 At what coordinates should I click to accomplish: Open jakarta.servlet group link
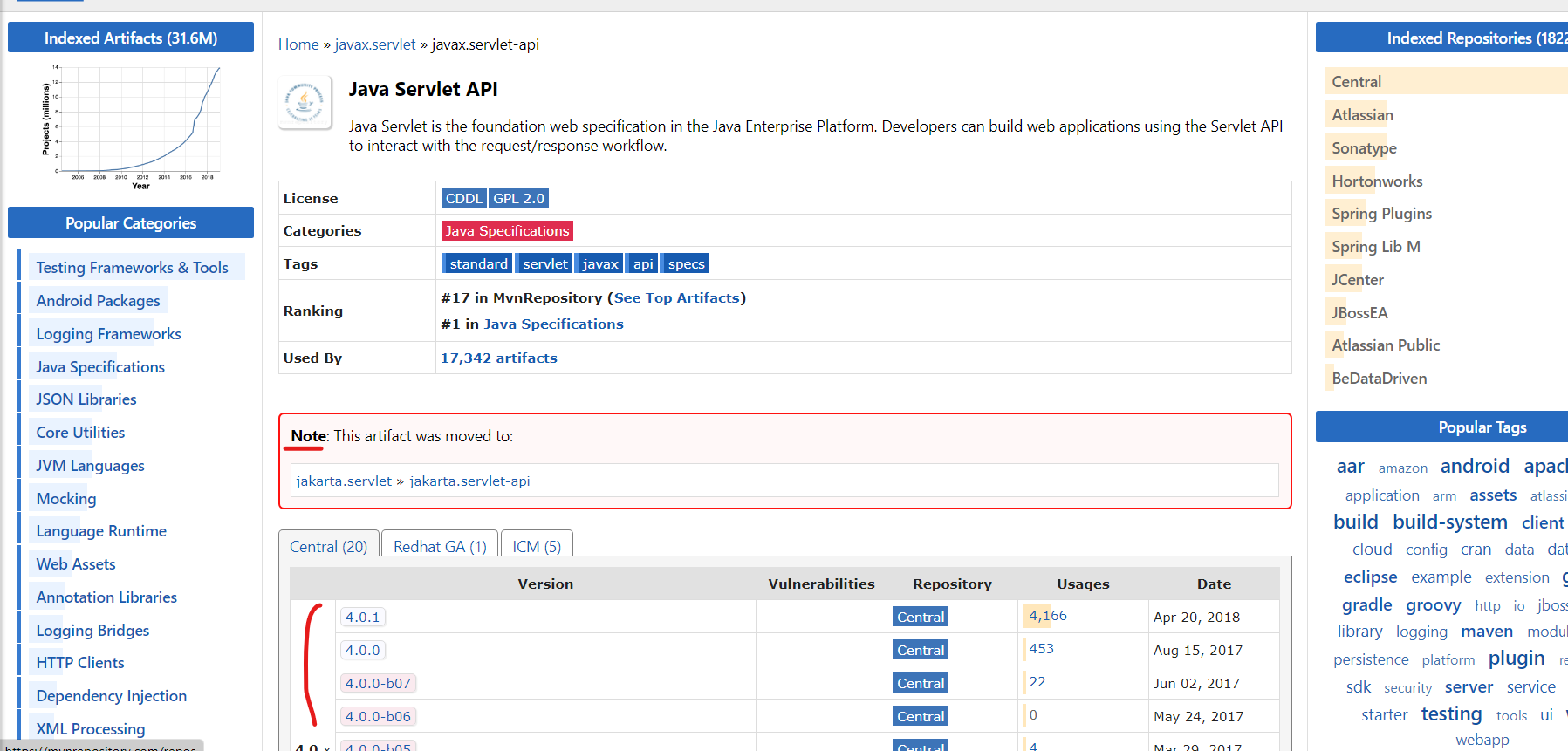344,481
